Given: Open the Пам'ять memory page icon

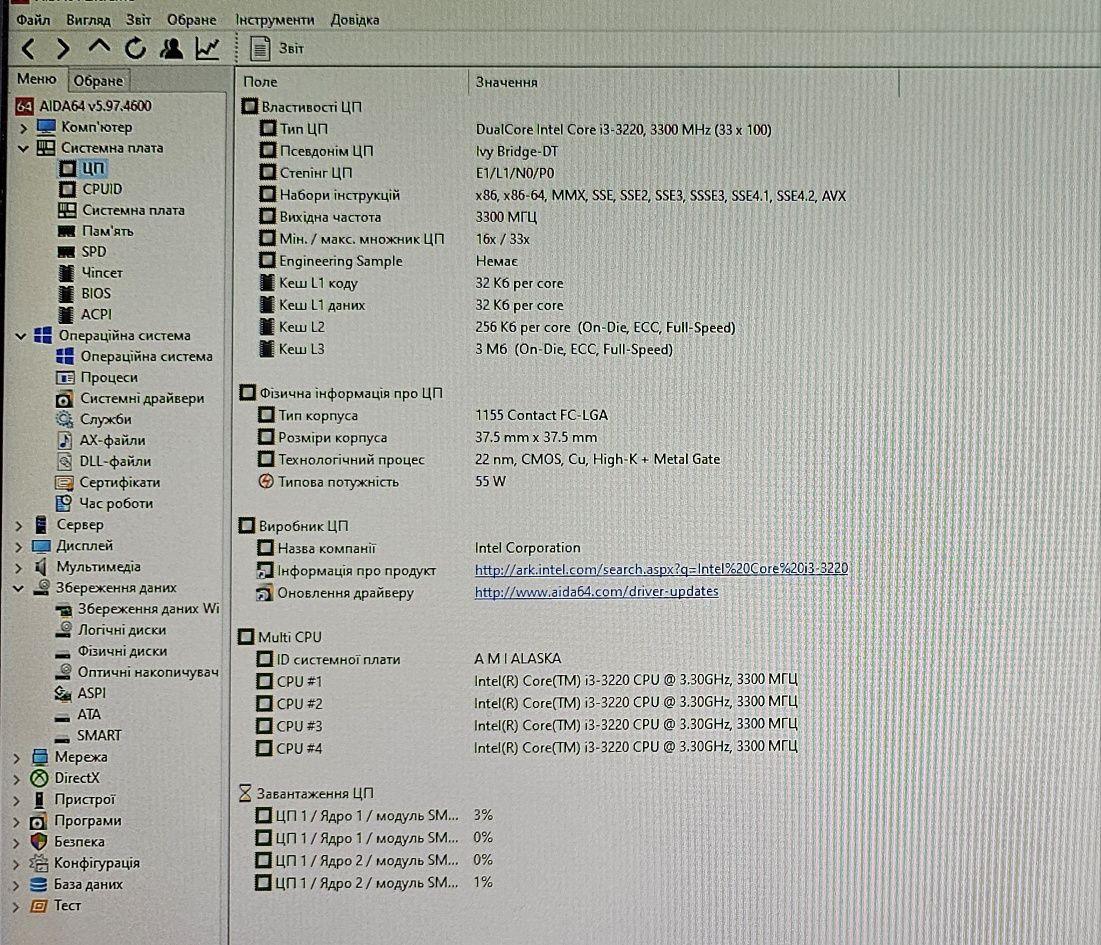Looking at the screenshot, I should click(x=67, y=231).
